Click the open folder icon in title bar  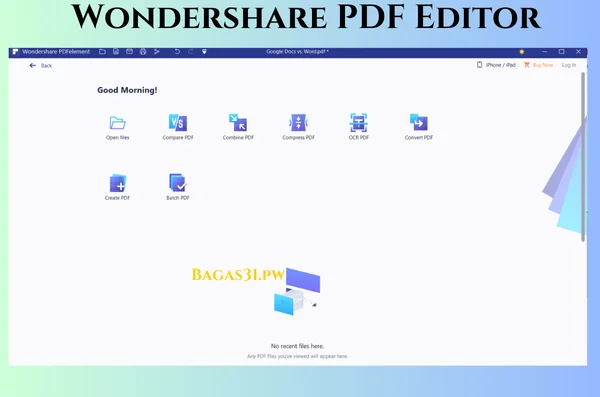click(102, 52)
